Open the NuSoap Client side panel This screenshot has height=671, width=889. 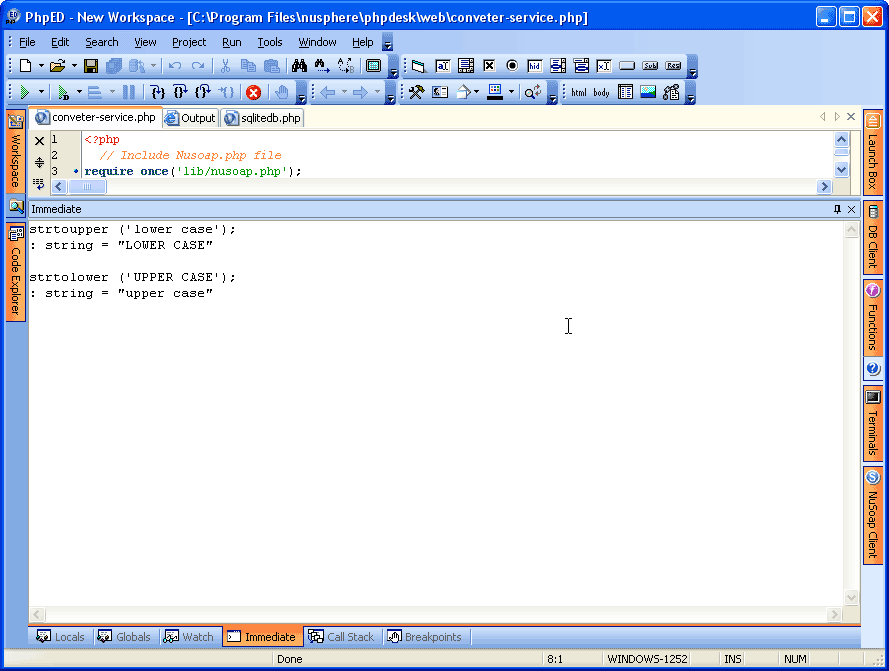click(872, 515)
